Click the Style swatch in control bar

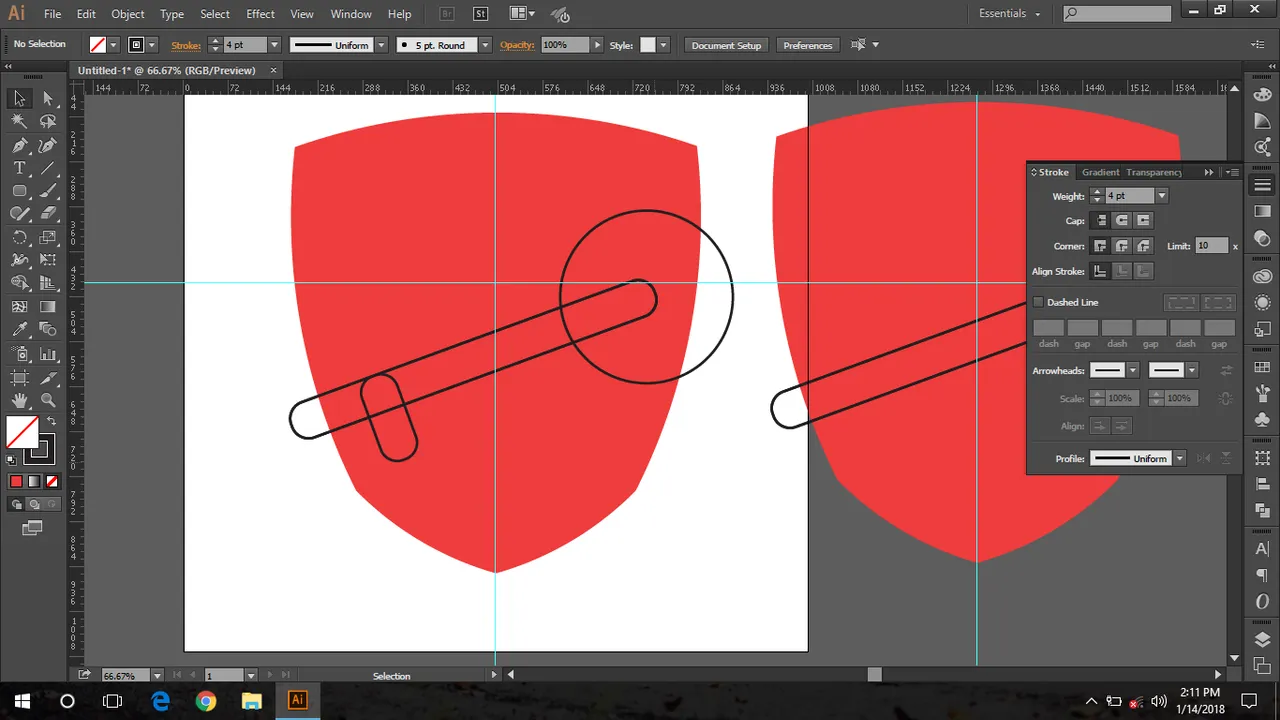[647, 45]
